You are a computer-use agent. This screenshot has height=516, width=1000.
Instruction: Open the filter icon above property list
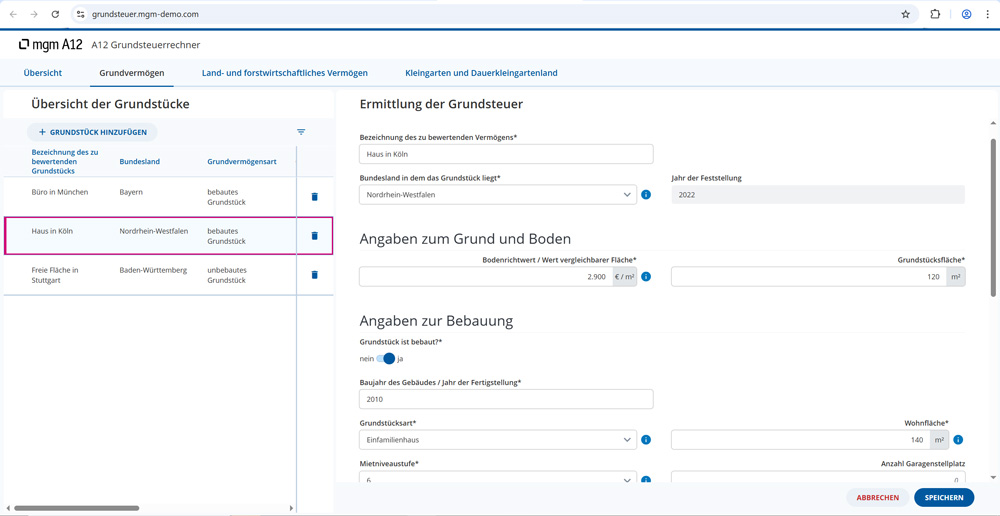point(301,132)
